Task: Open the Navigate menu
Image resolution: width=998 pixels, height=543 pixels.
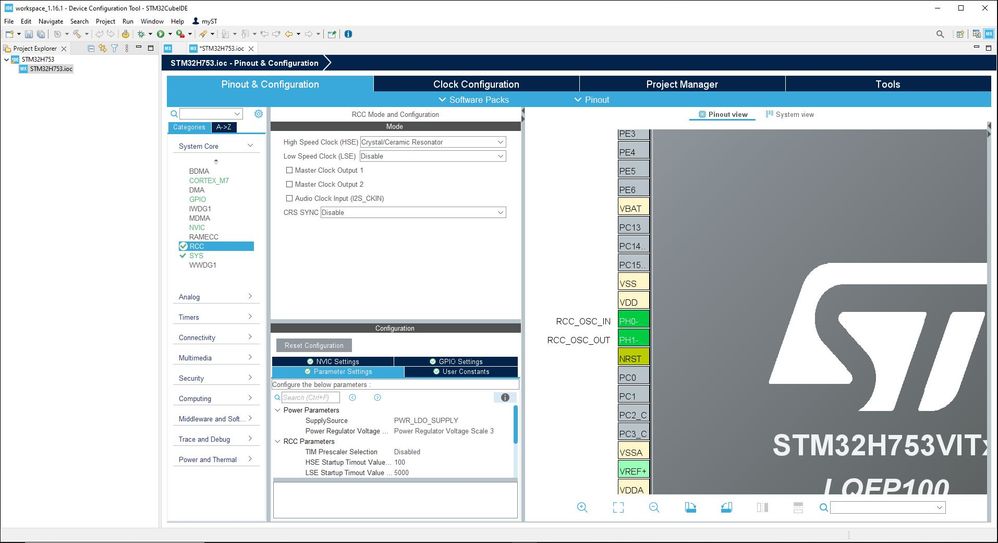Action: pos(50,21)
